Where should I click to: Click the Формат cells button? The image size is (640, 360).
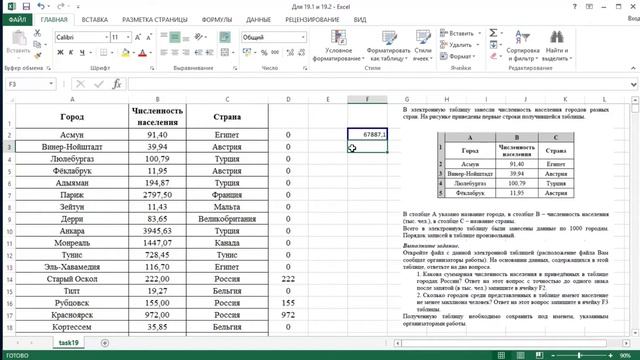pos(458,56)
